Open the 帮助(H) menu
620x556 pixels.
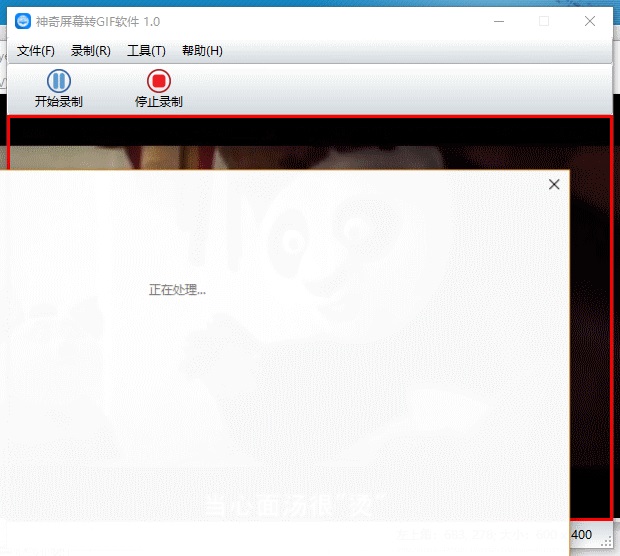(202, 51)
